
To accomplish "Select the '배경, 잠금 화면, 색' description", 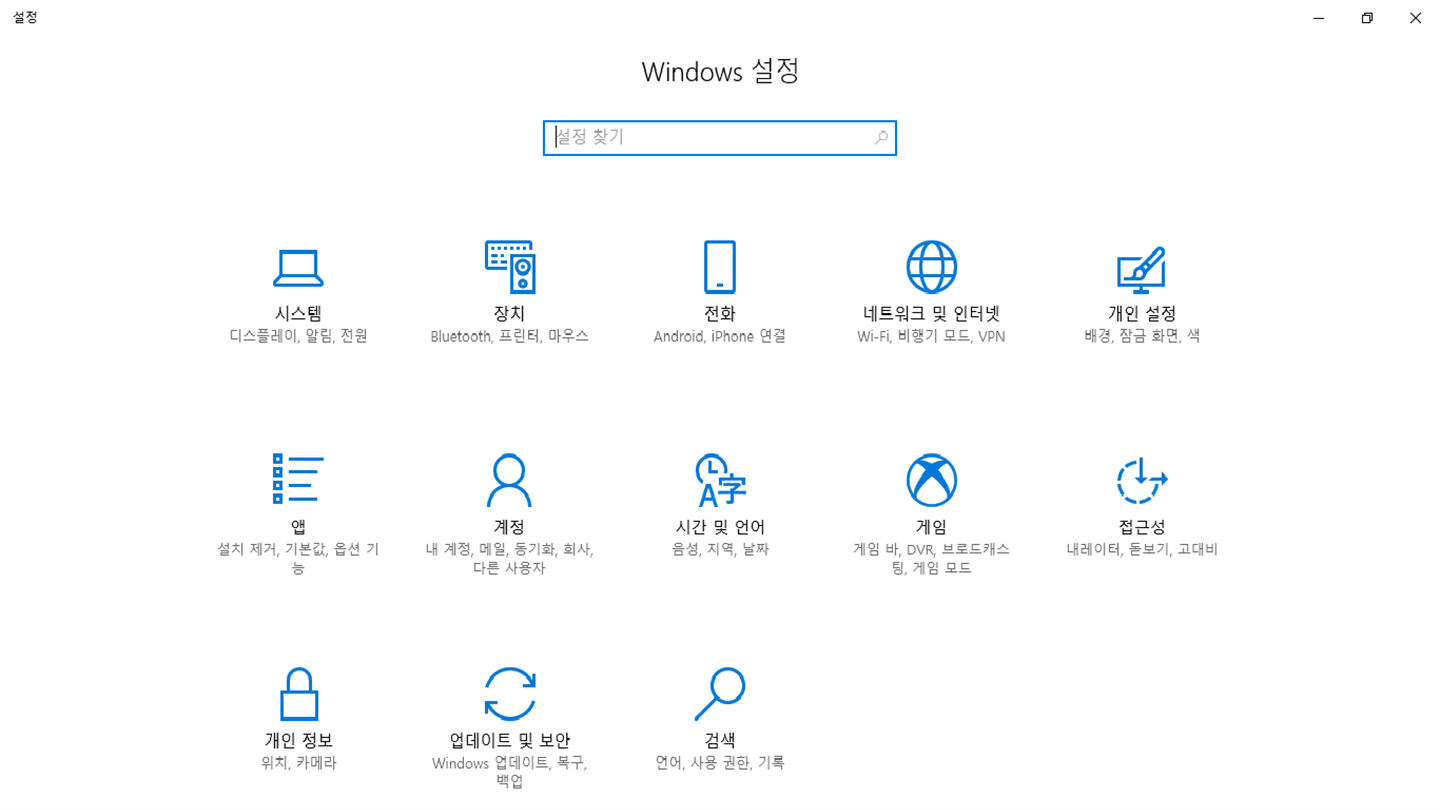I will [x=1142, y=336].
